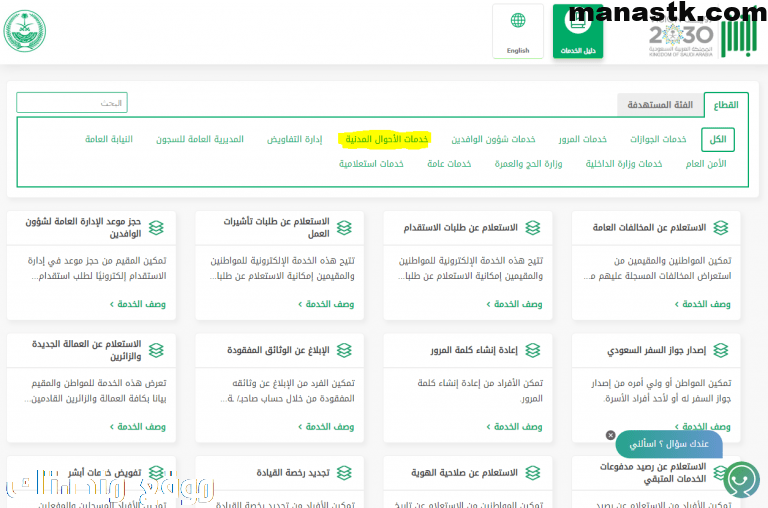Viewport: 768px width, 508px height.
Task: Switch to the الفئة المستهدفة tab
Action: click(x=660, y=105)
